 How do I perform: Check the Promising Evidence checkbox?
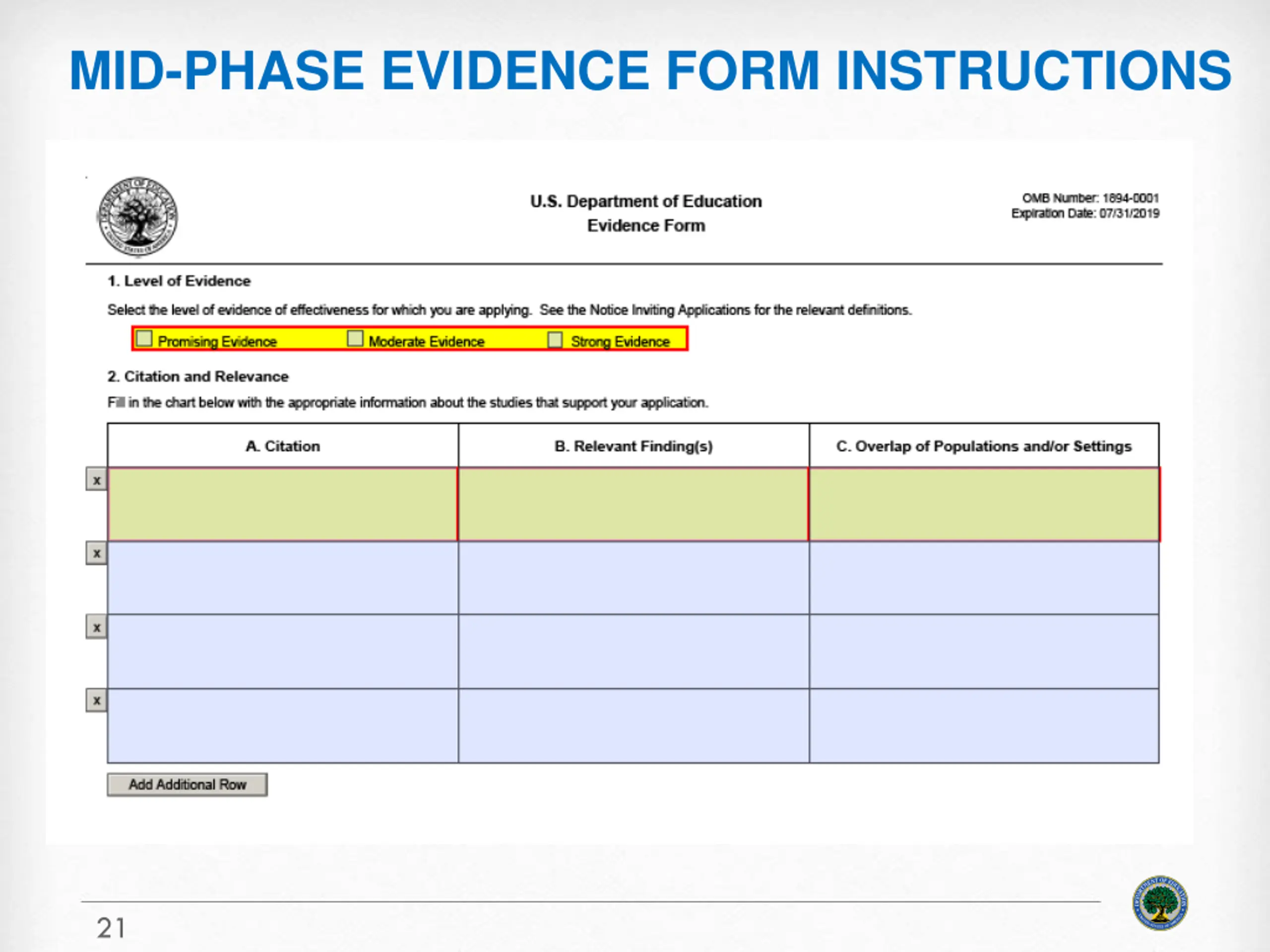tap(144, 339)
